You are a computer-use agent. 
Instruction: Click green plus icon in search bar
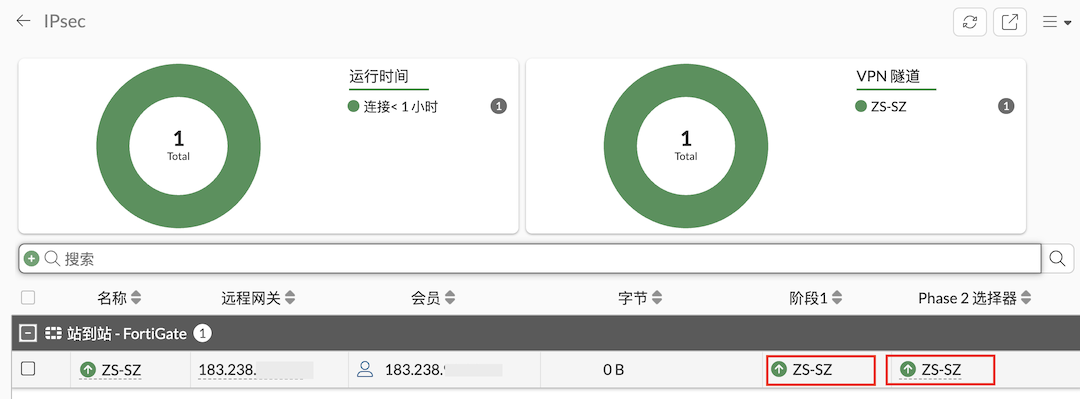31,259
